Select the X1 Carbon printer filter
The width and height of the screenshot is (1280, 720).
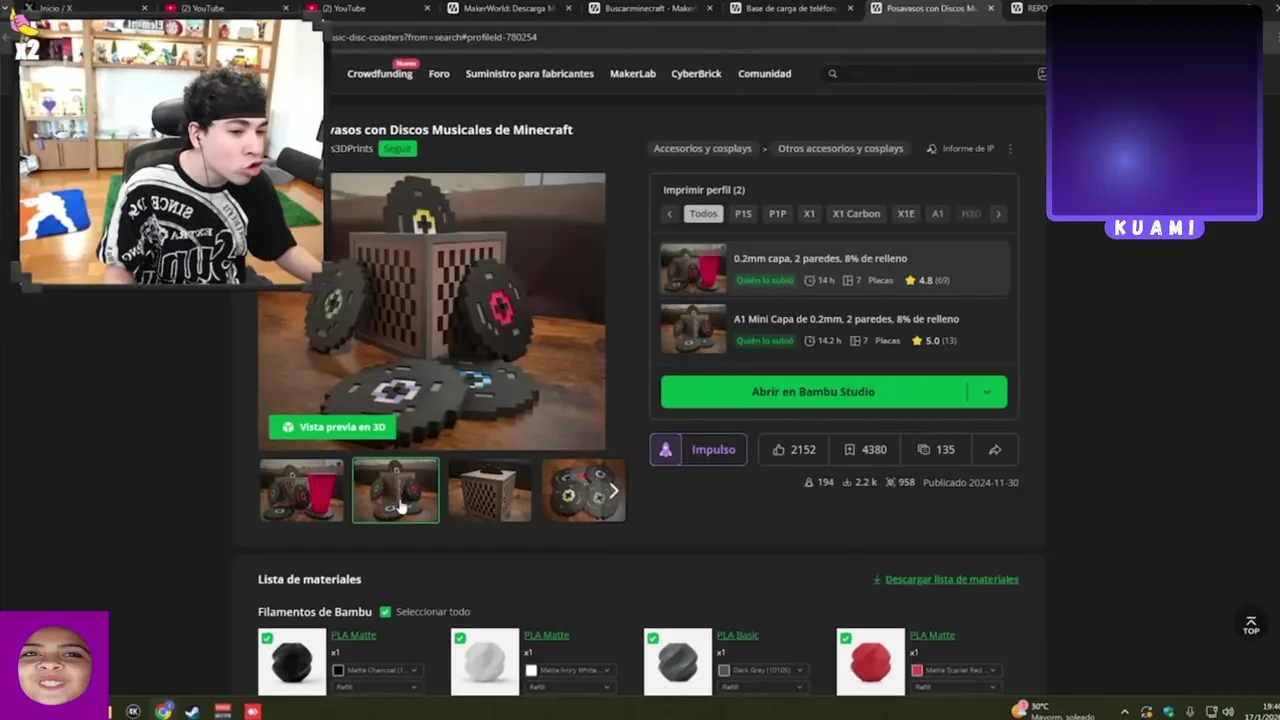856,214
